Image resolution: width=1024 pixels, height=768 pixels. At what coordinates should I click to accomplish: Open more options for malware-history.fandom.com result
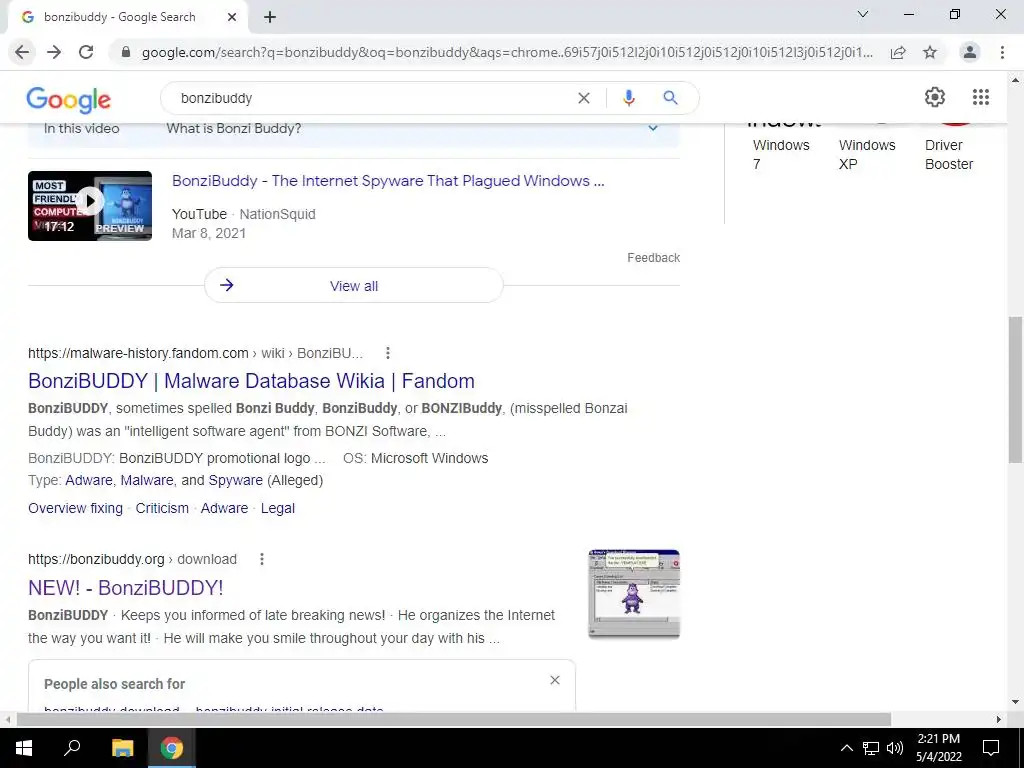[388, 353]
